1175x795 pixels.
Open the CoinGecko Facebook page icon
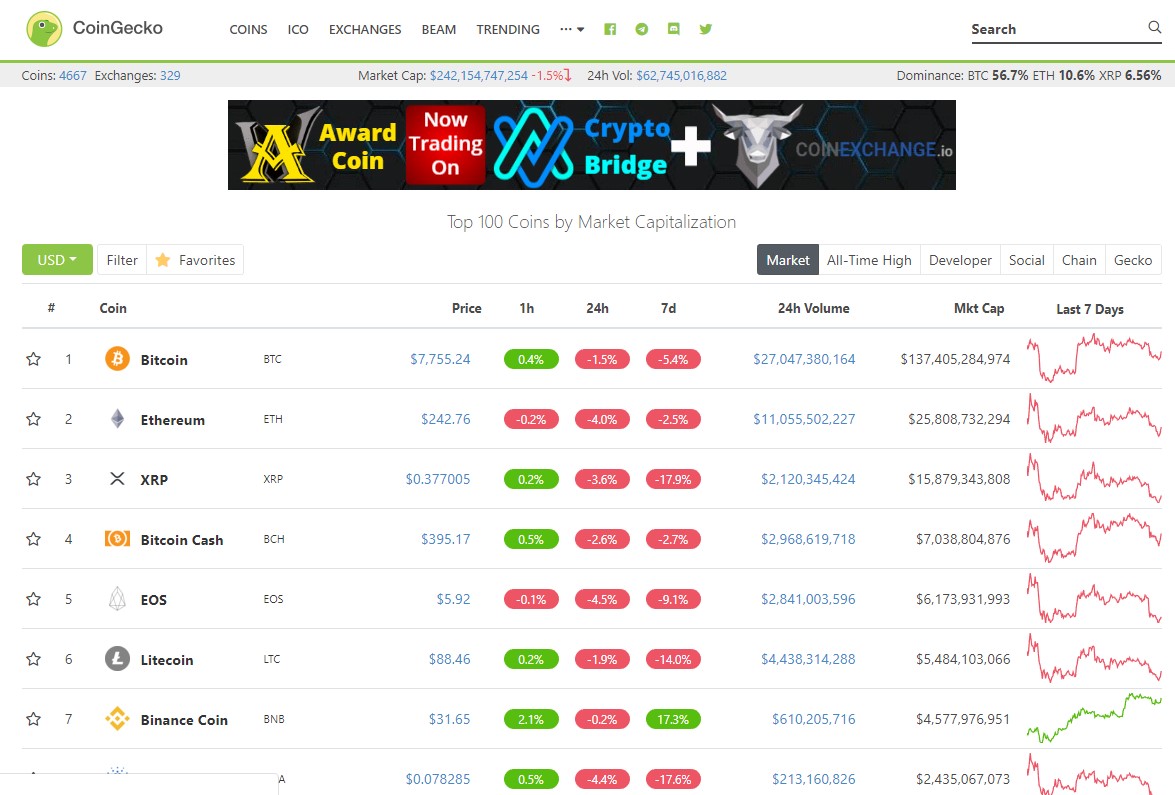tap(610, 29)
